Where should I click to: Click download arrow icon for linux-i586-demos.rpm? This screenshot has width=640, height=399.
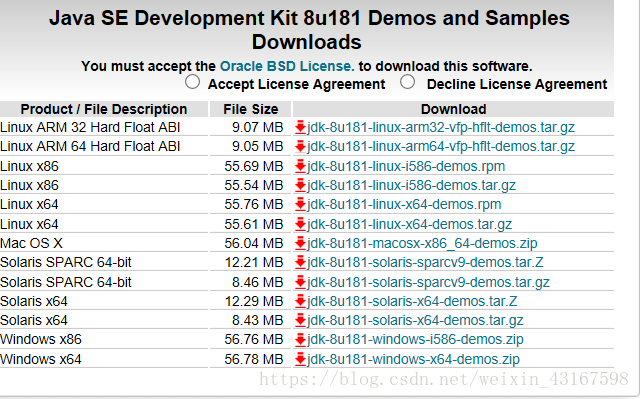[300, 166]
